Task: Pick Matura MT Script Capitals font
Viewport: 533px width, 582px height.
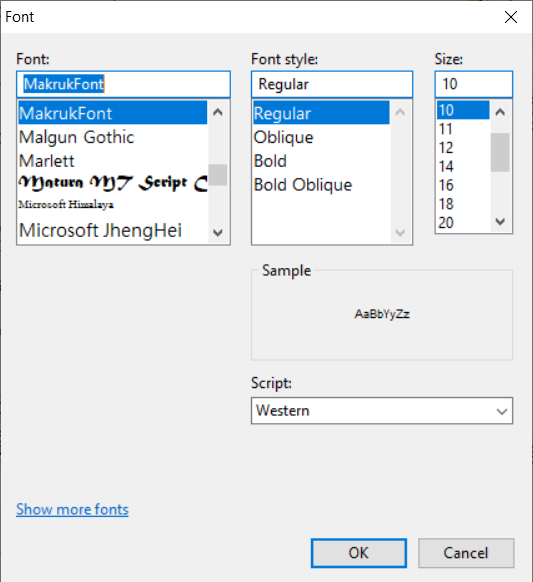Action: click(113, 183)
